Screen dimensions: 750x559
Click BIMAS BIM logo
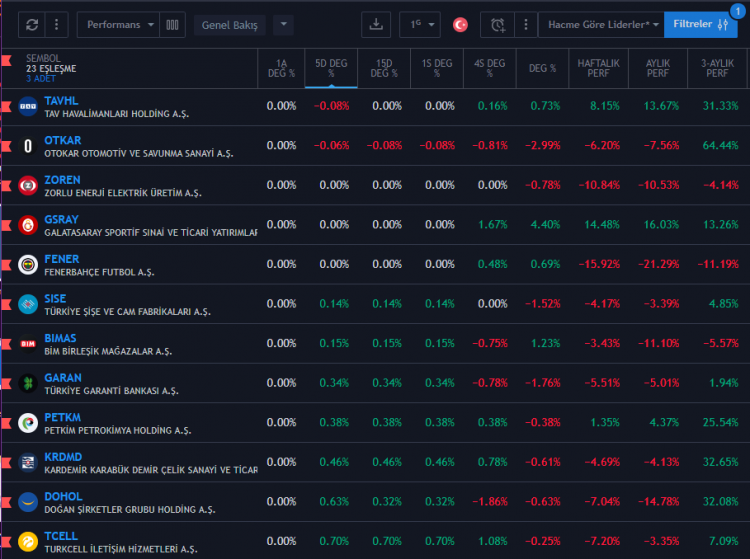(x=28, y=344)
